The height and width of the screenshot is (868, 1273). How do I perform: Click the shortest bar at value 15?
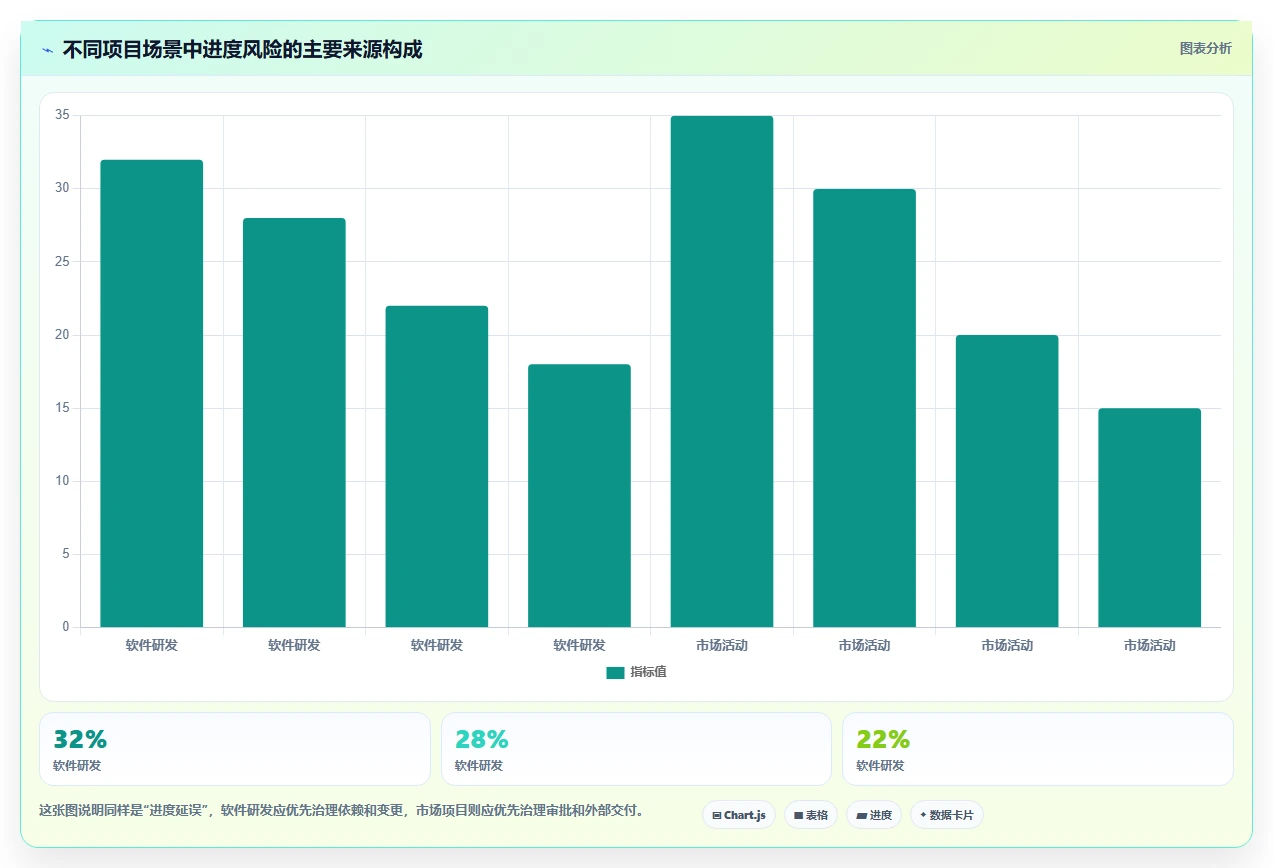(x=1150, y=518)
